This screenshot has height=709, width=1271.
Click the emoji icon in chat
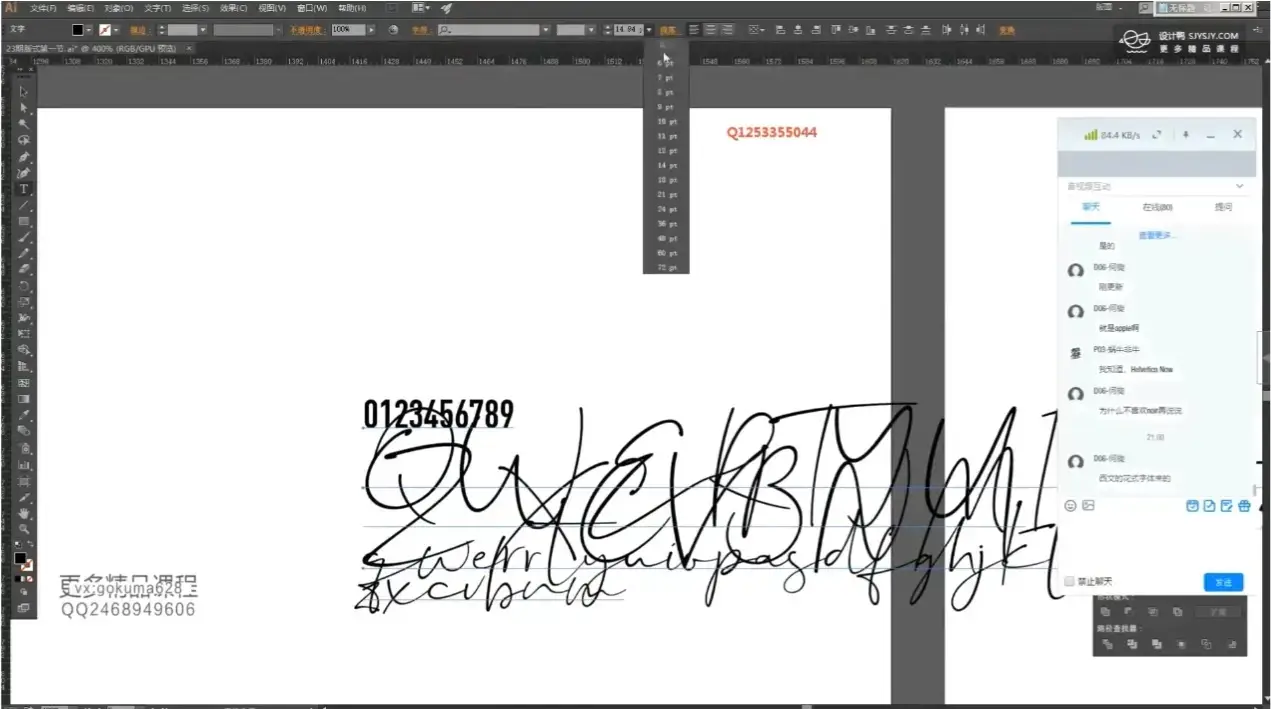click(1070, 506)
